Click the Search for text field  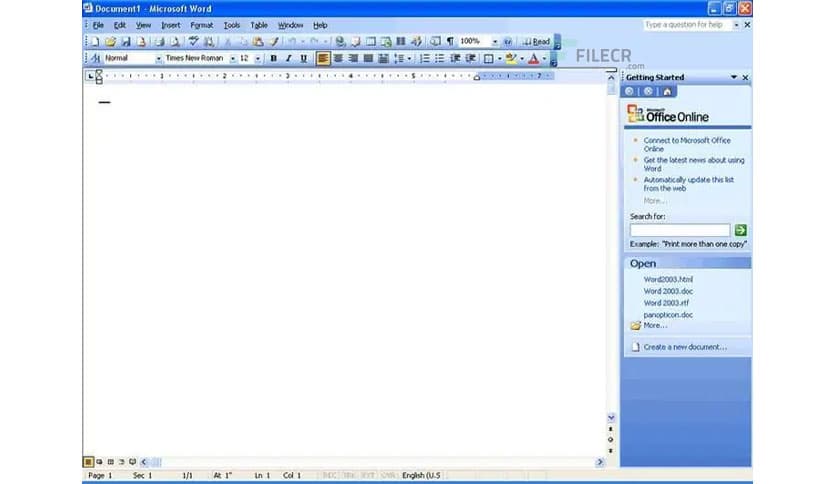click(x=680, y=230)
